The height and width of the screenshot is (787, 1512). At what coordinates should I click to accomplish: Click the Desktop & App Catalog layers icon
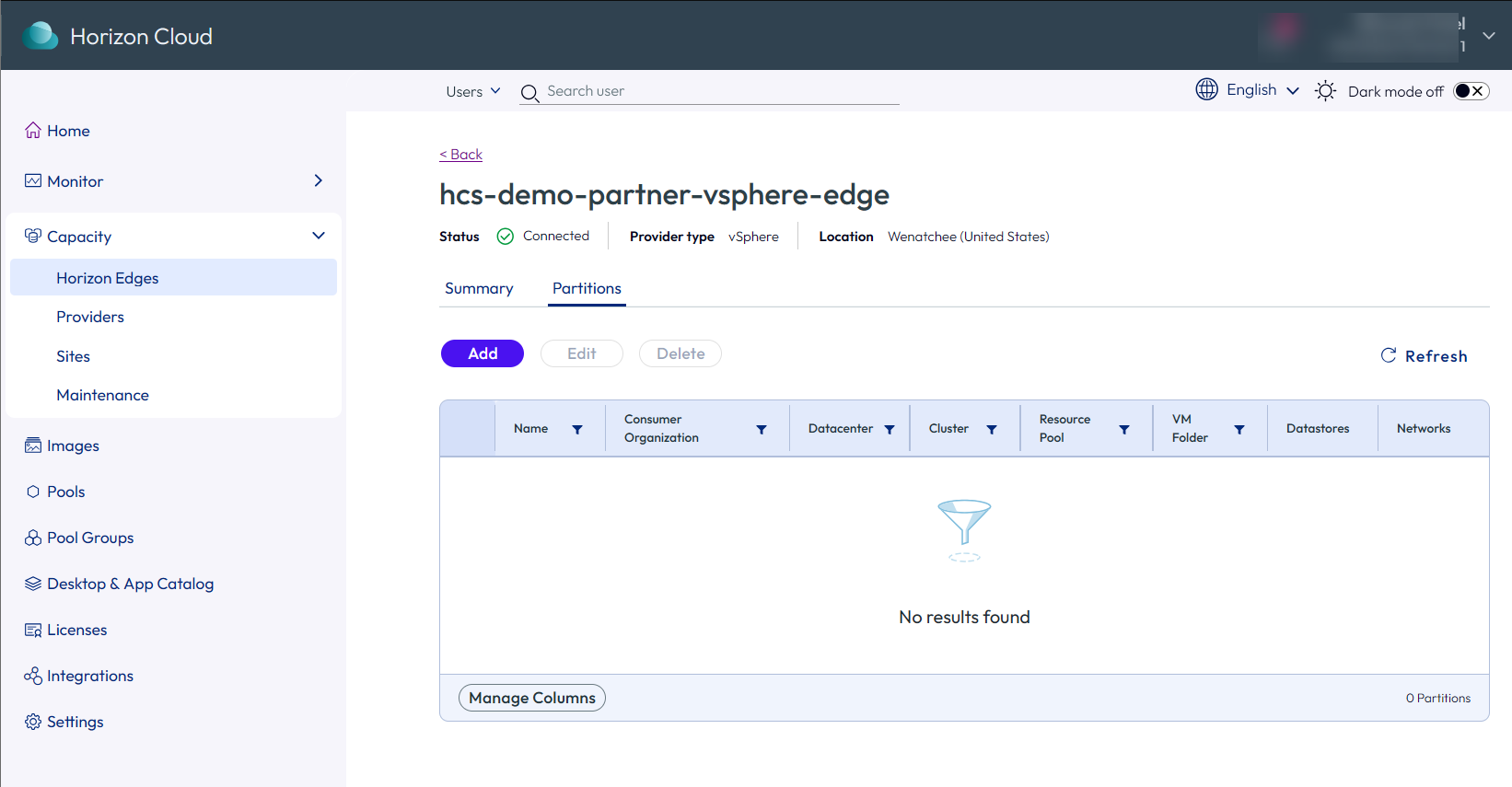click(x=33, y=584)
